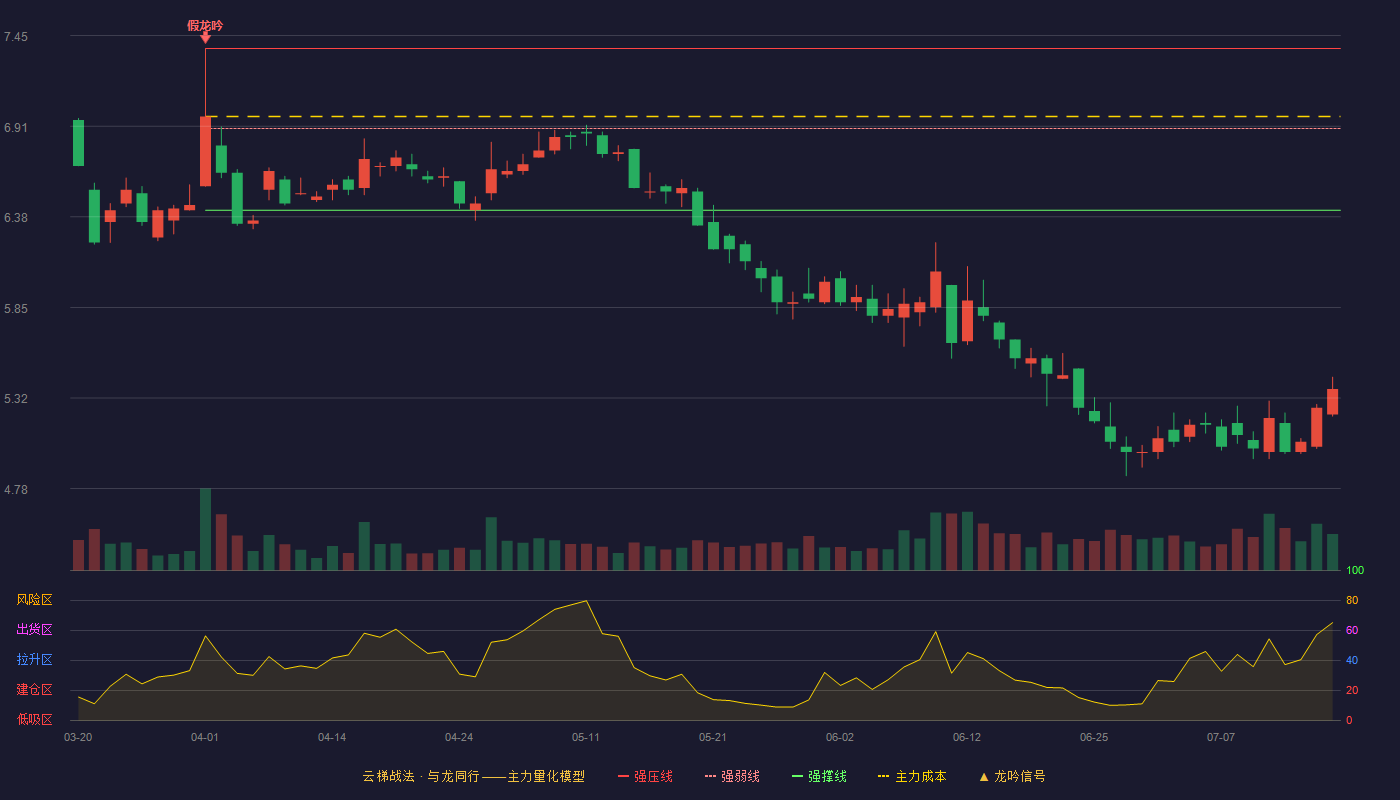Click the 05-21 date on the time axis

click(713, 737)
